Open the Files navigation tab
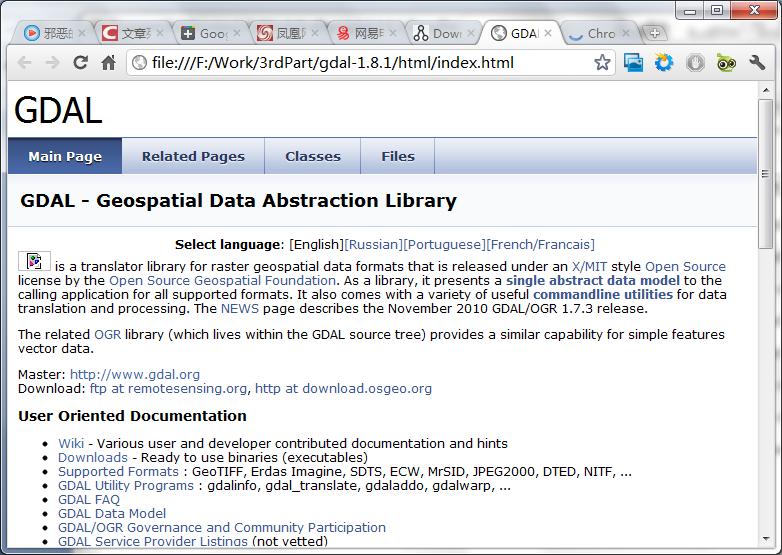Viewport: 782px width, 555px height. tap(397, 156)
